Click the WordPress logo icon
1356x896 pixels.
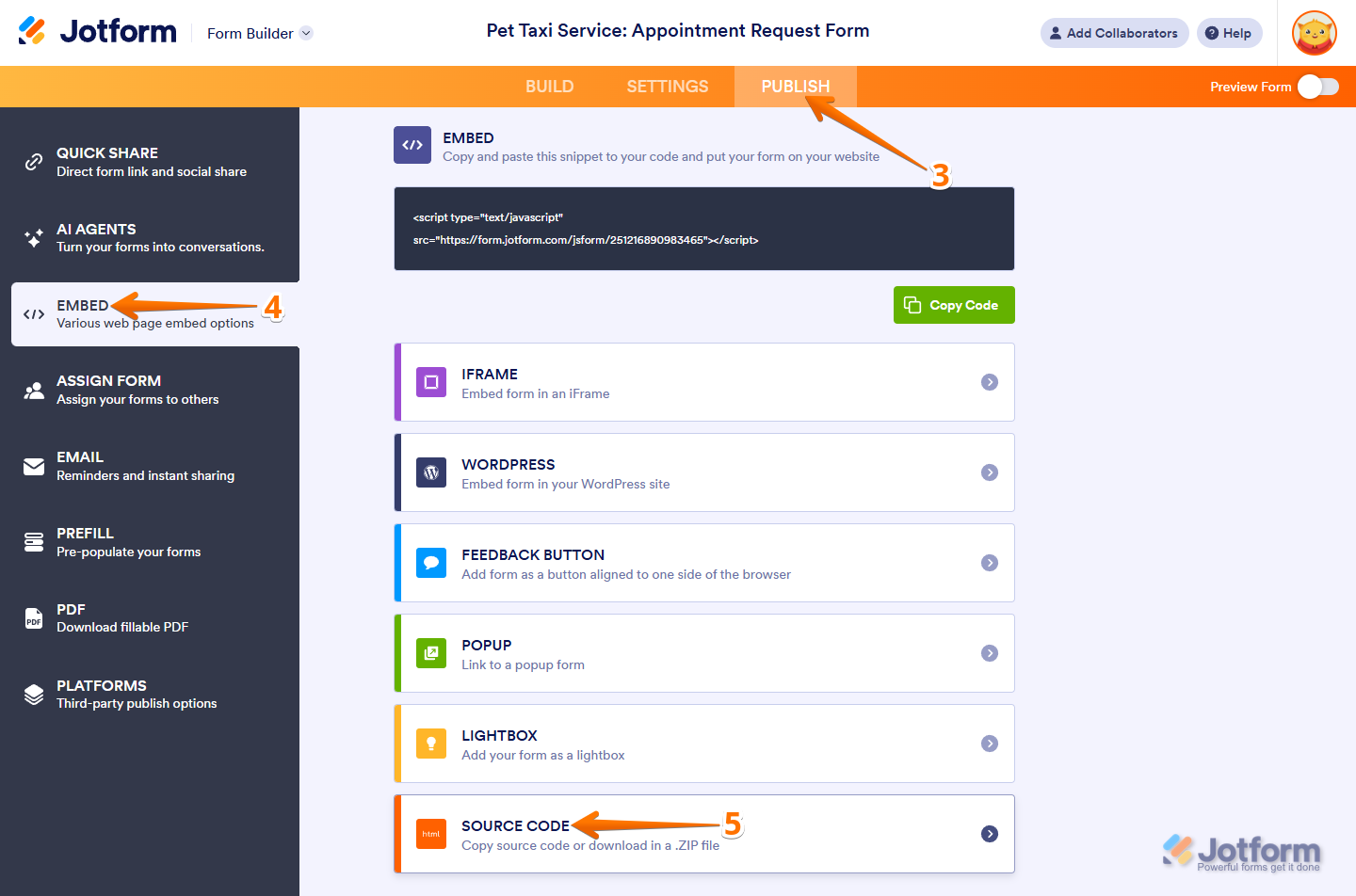431,472
